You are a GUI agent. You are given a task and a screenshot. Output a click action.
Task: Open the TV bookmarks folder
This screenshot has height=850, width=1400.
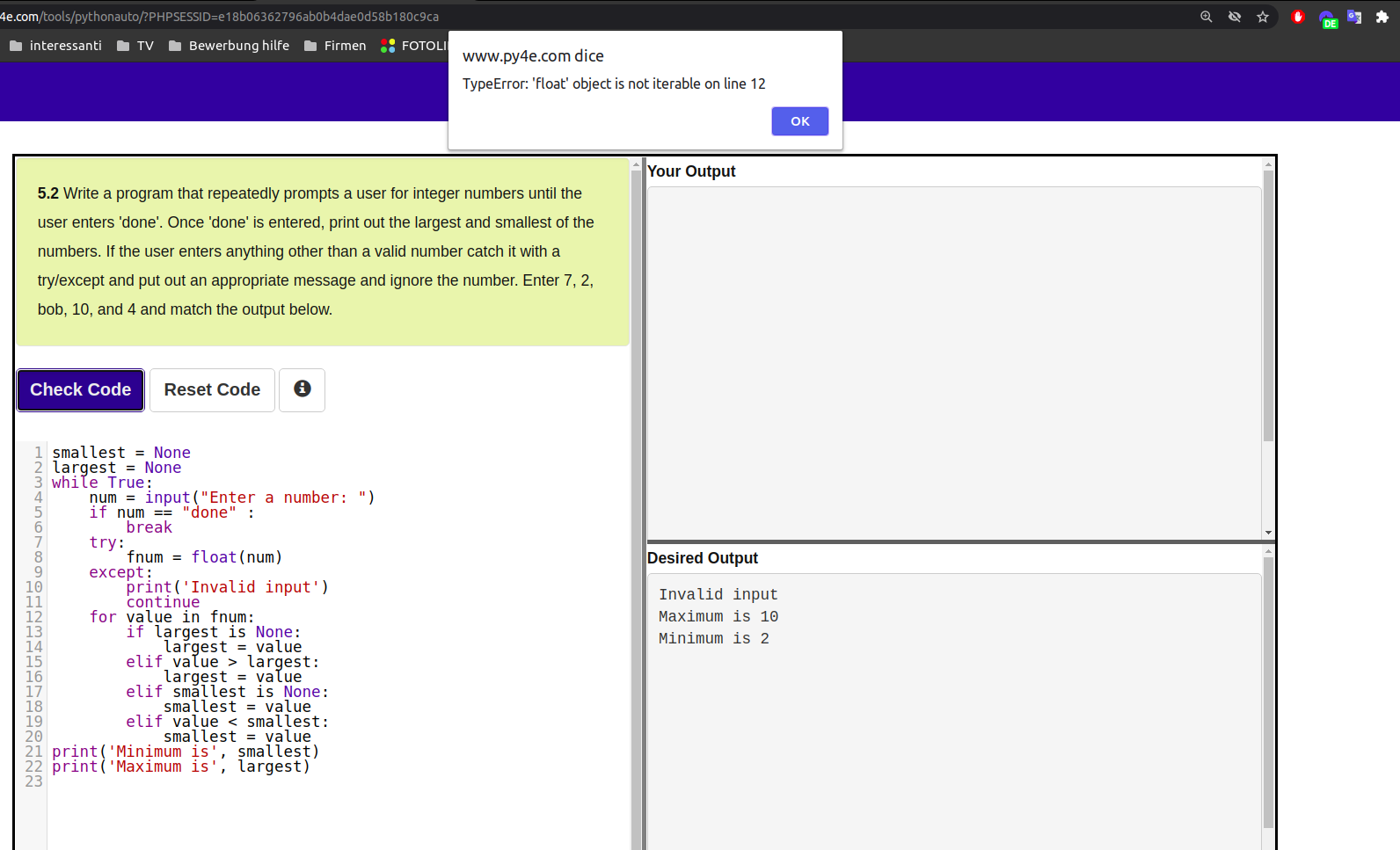[x=135, y=46]
